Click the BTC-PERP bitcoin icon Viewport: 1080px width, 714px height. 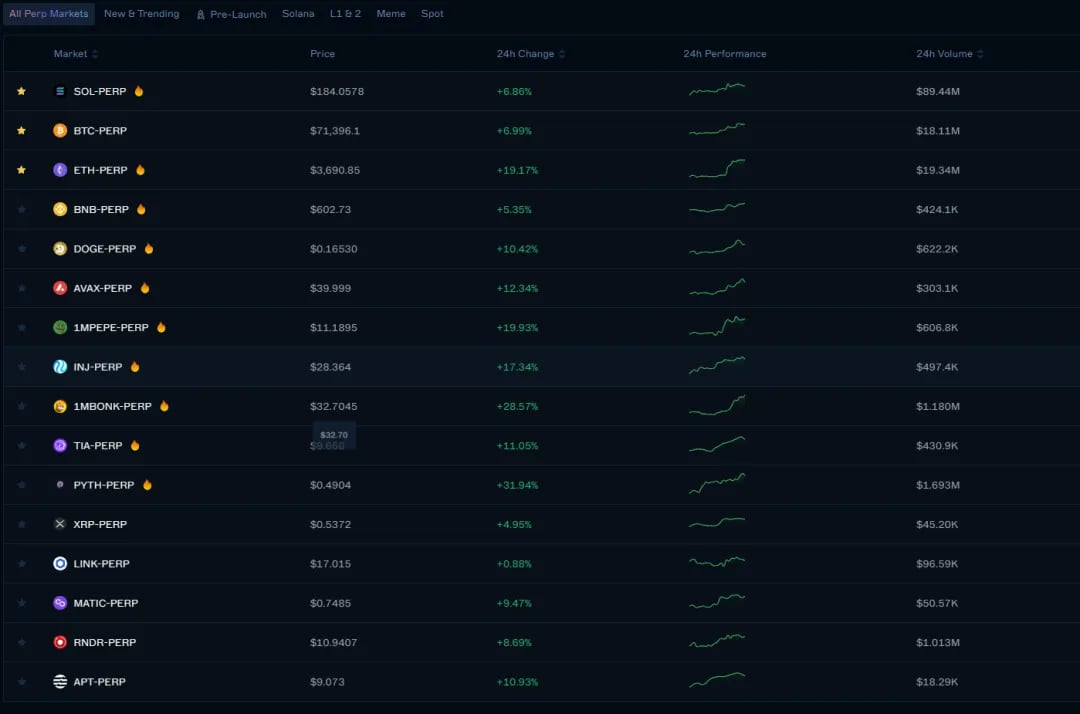(x=60, y=130)
